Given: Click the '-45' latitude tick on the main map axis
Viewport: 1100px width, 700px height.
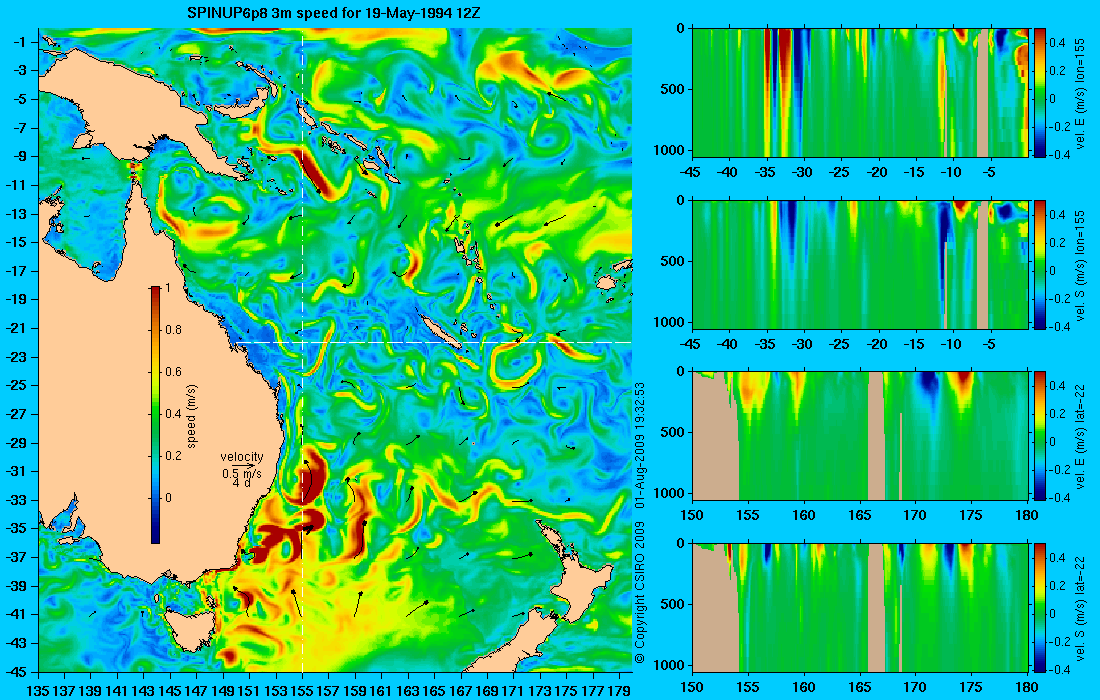Looking at the screenshot, I should 15,671.
